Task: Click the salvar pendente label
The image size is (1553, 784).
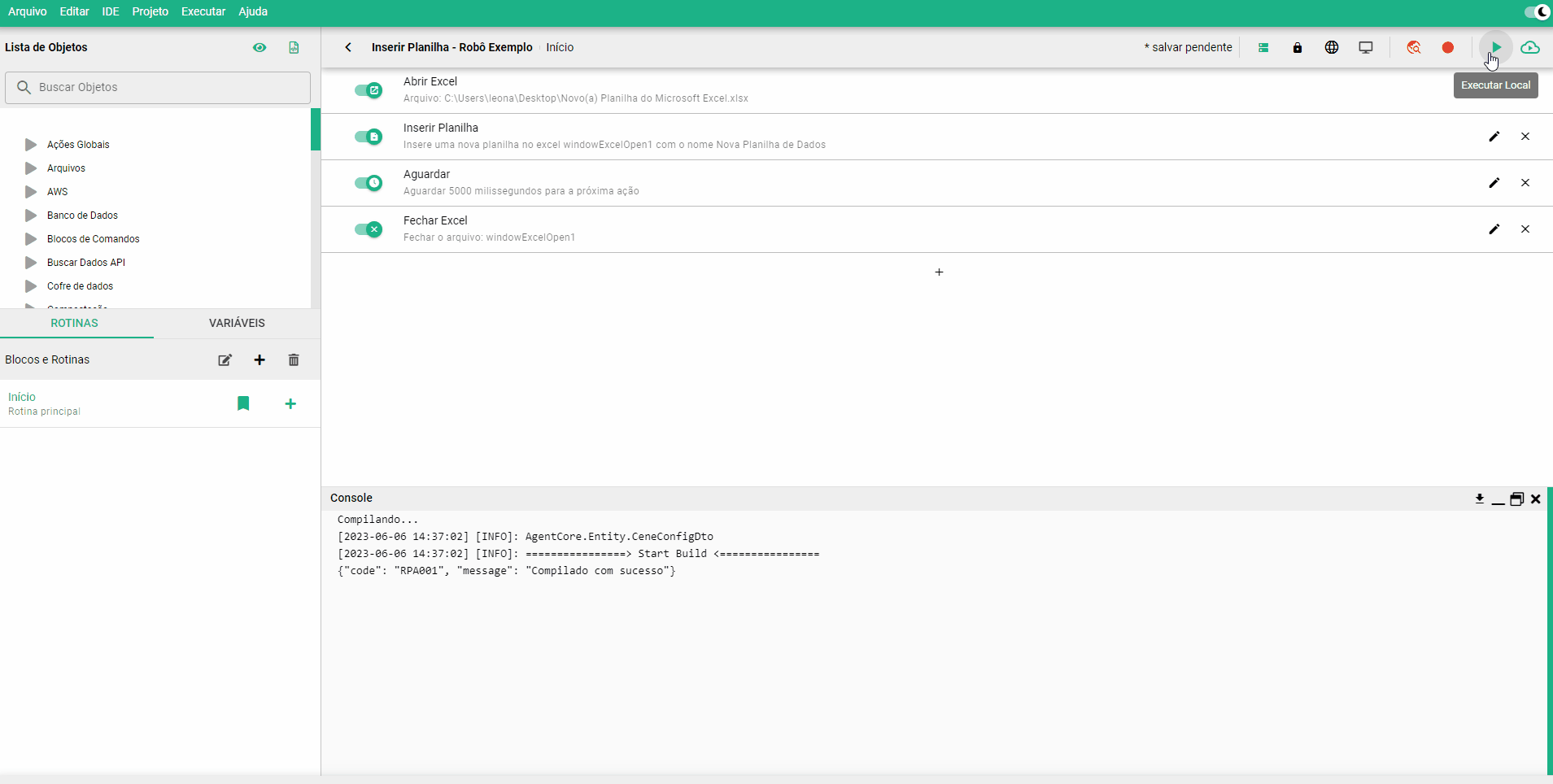Action: pos(1188,47)
